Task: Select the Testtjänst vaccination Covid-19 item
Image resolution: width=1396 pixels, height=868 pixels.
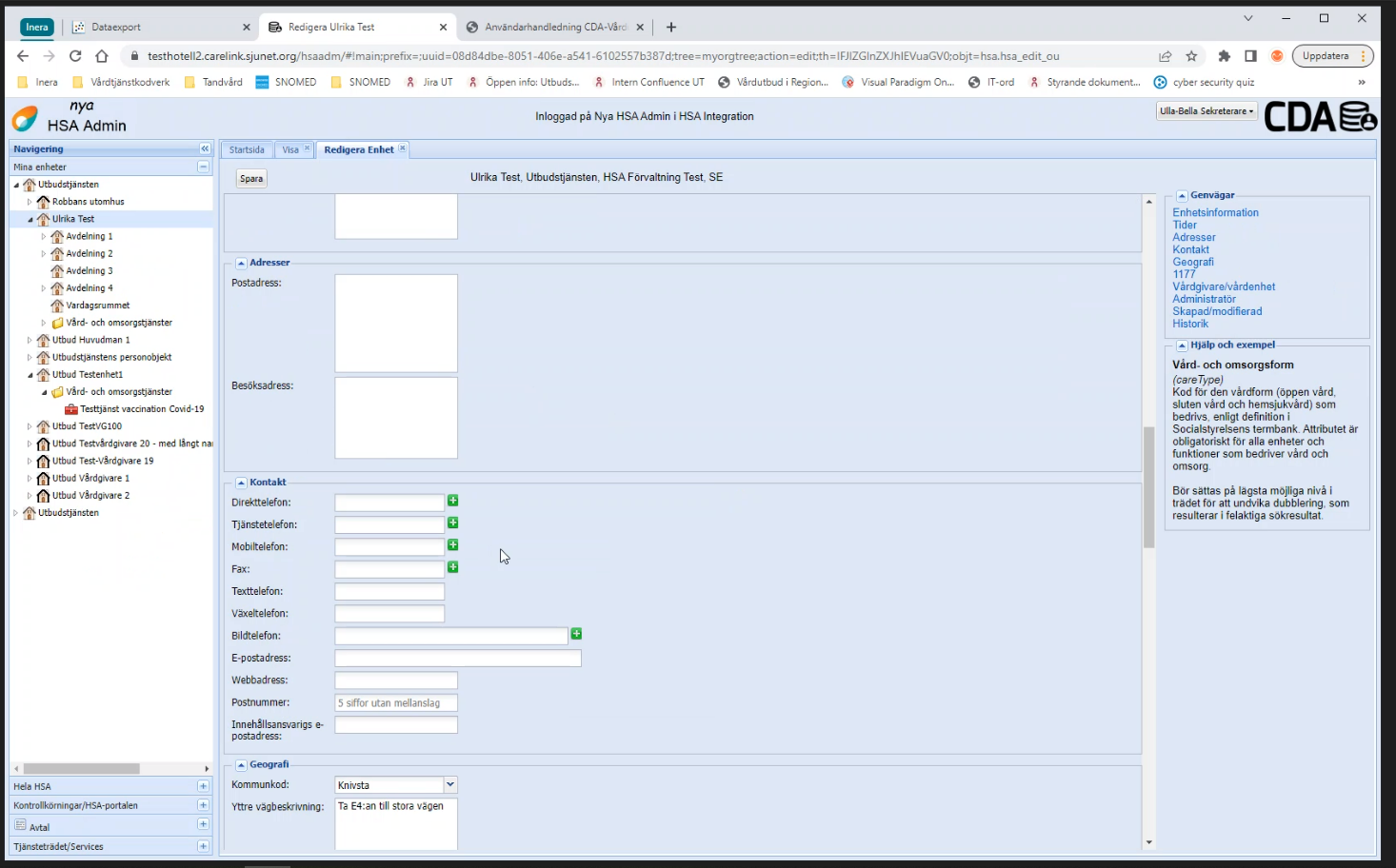Action: point(141,409)
